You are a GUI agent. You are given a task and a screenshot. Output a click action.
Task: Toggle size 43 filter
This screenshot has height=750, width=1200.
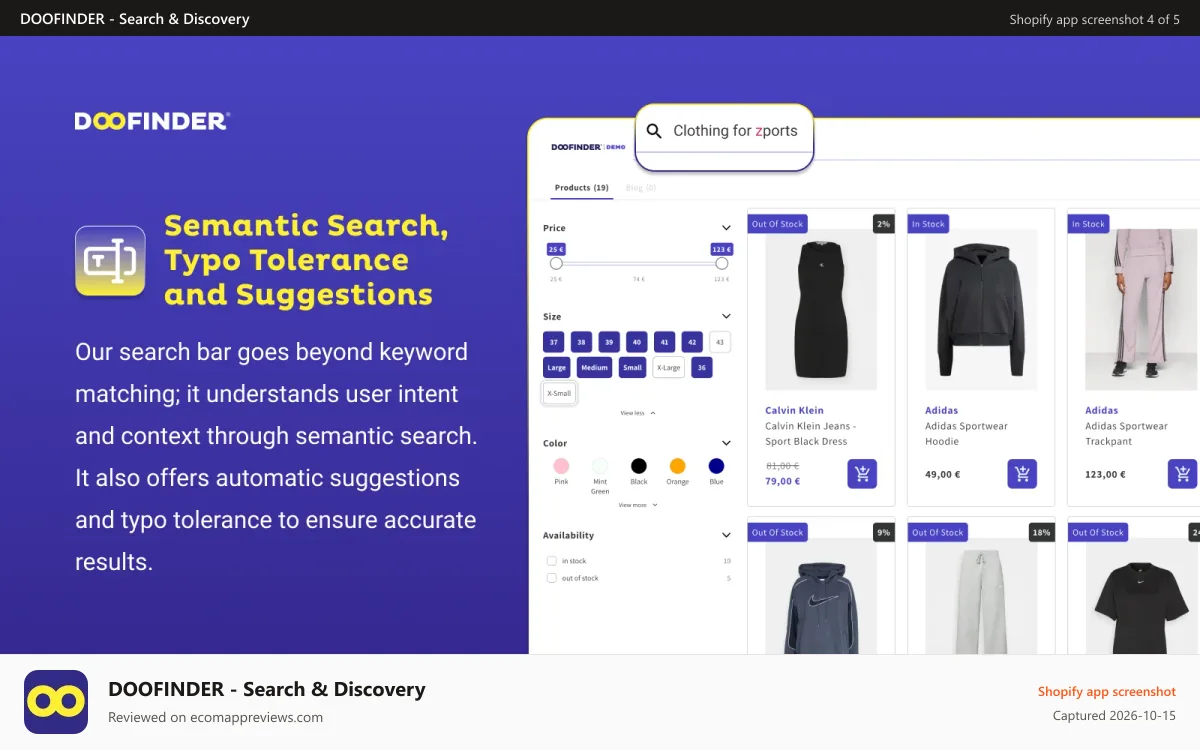coord(720,342)
